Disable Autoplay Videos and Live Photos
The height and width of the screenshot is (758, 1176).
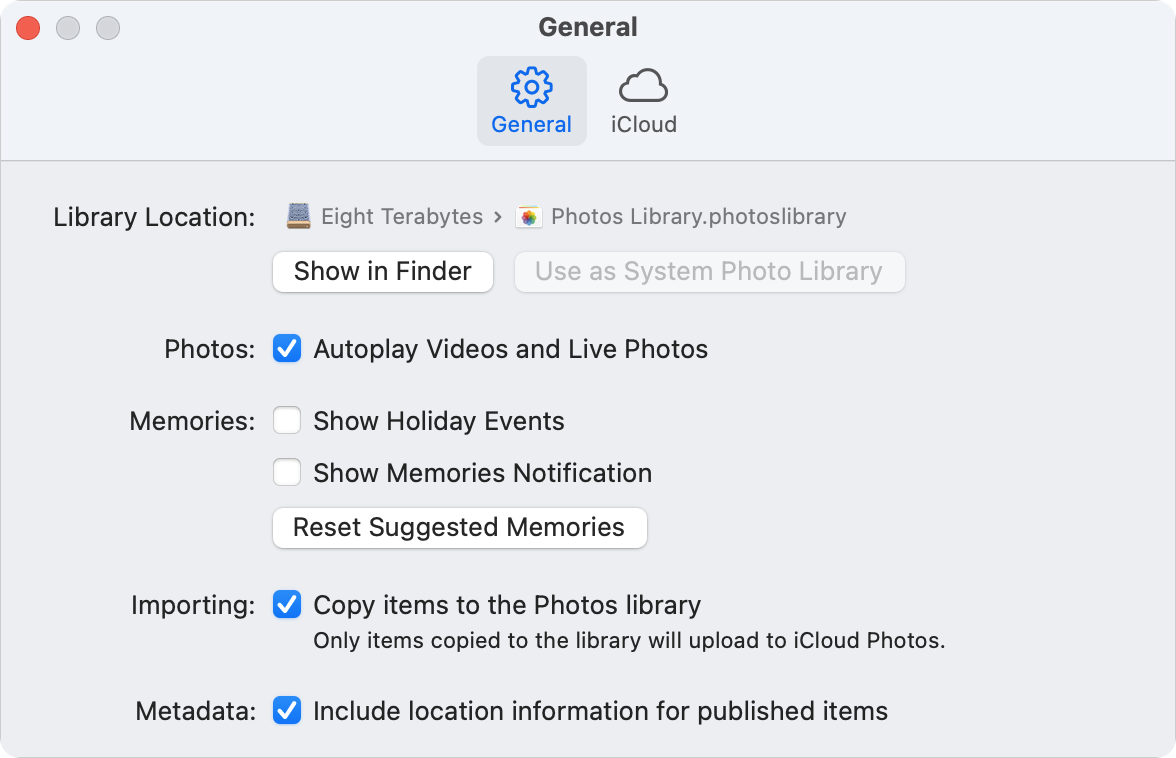pyautogui.click(x=287, y=349)
